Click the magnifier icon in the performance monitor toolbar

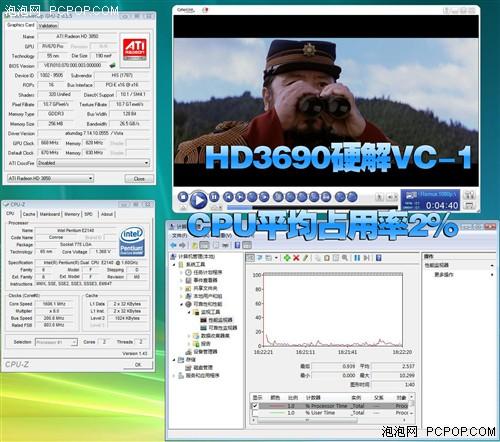point(345,258)
